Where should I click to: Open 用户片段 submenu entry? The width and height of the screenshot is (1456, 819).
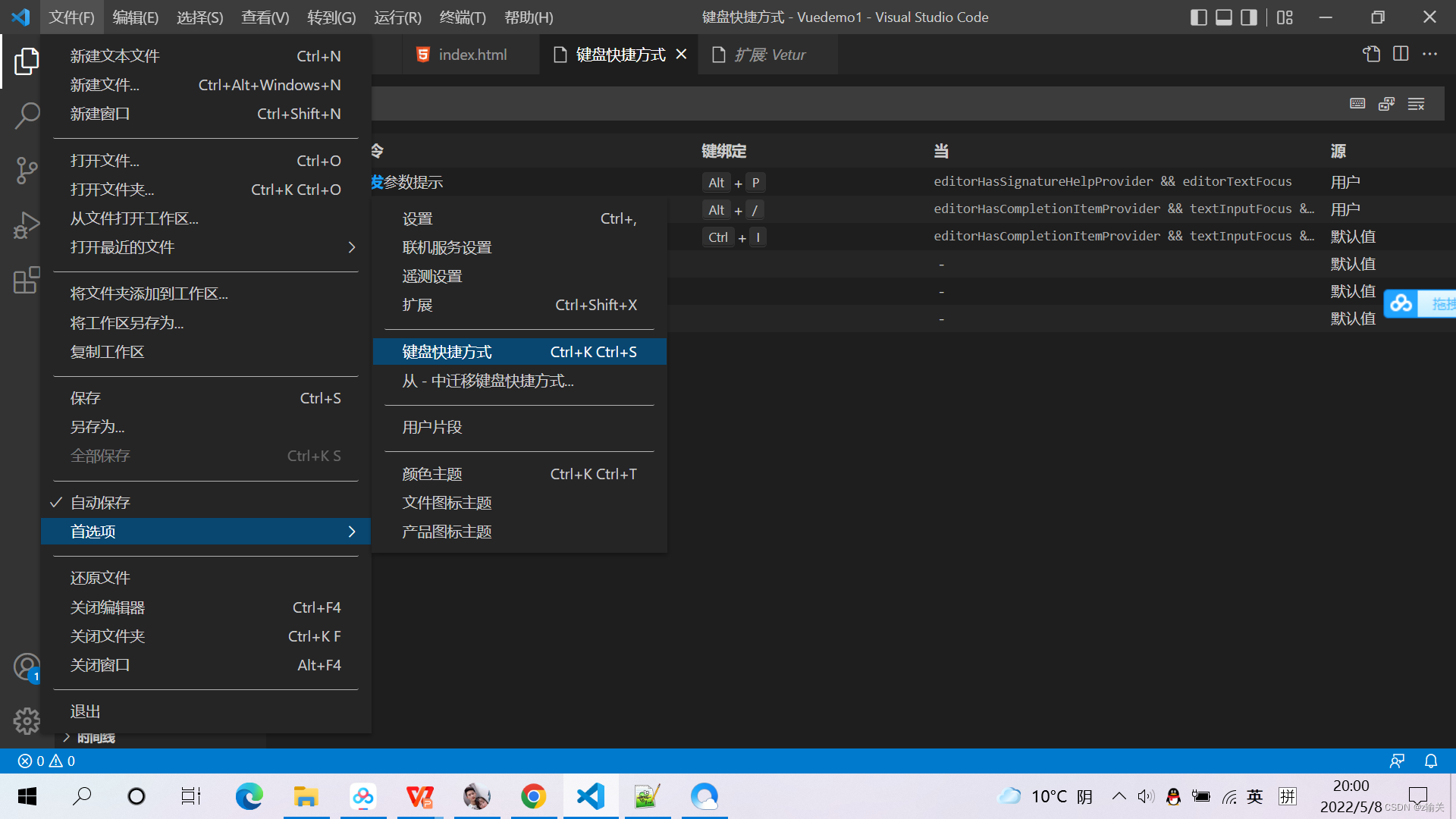click(519, 427)
